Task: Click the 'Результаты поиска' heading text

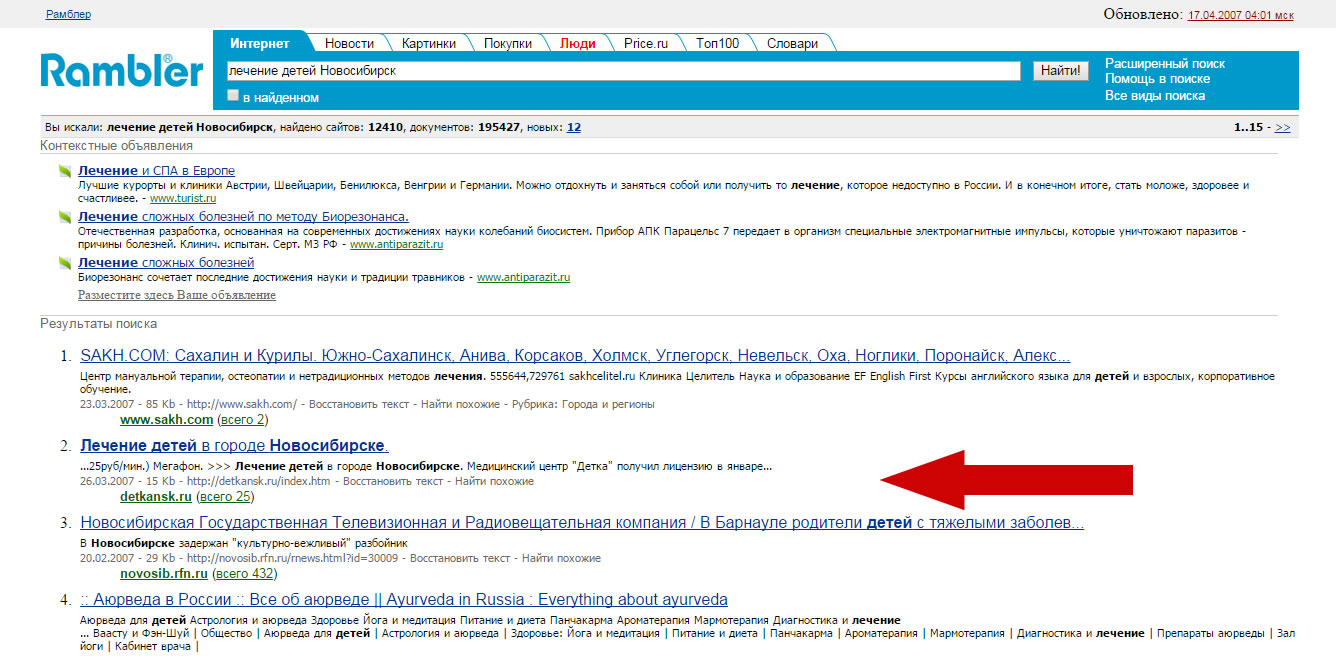Action: click(x=98, y=324)
